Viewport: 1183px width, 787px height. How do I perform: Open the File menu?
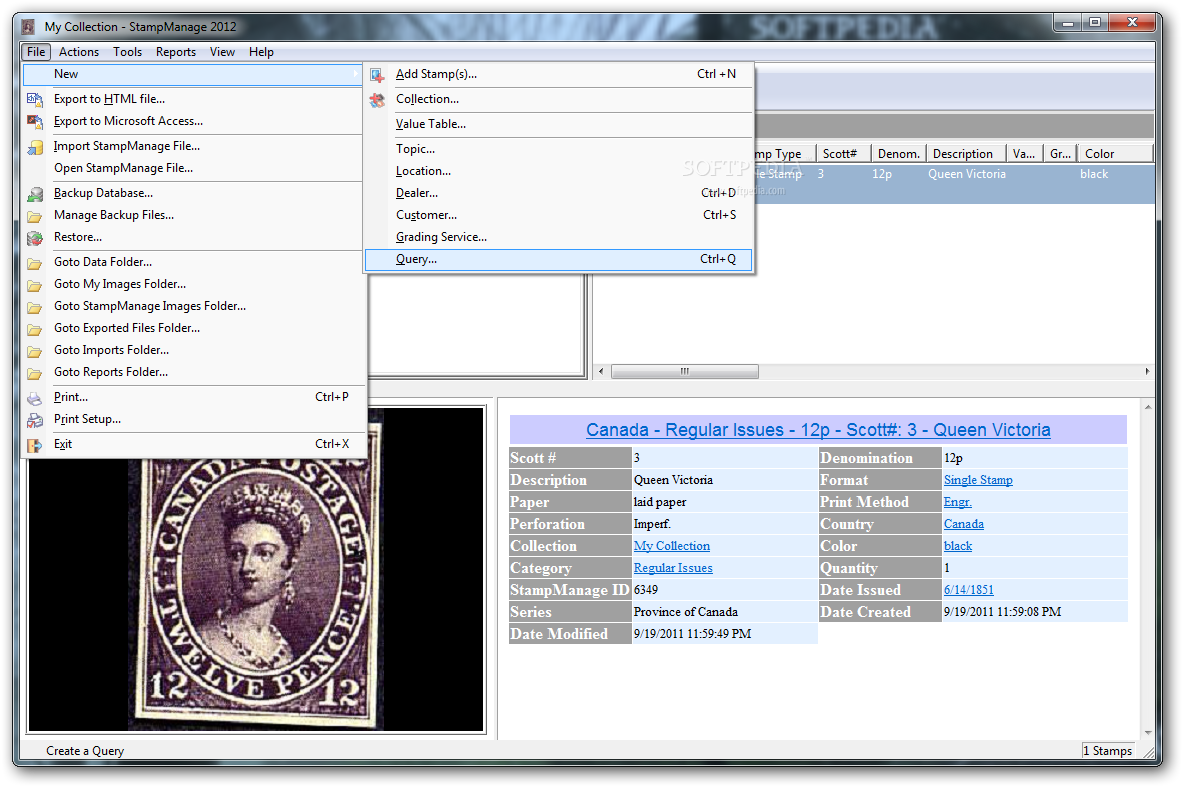pyautogui.click(x=36, y=51)
